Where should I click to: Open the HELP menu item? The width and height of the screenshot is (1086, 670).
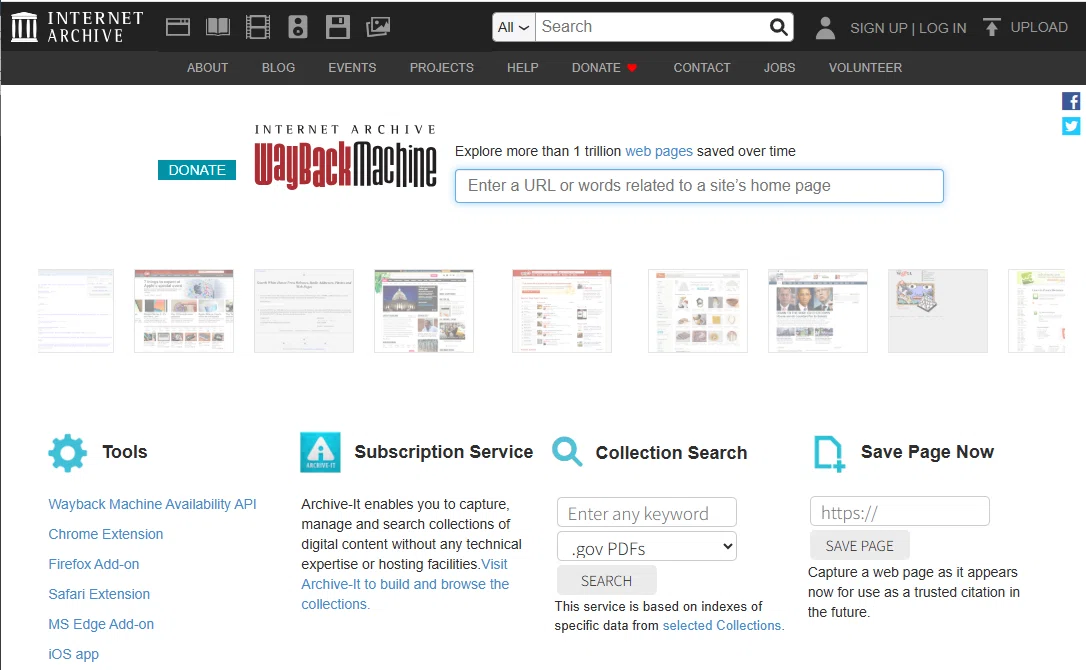522,68
